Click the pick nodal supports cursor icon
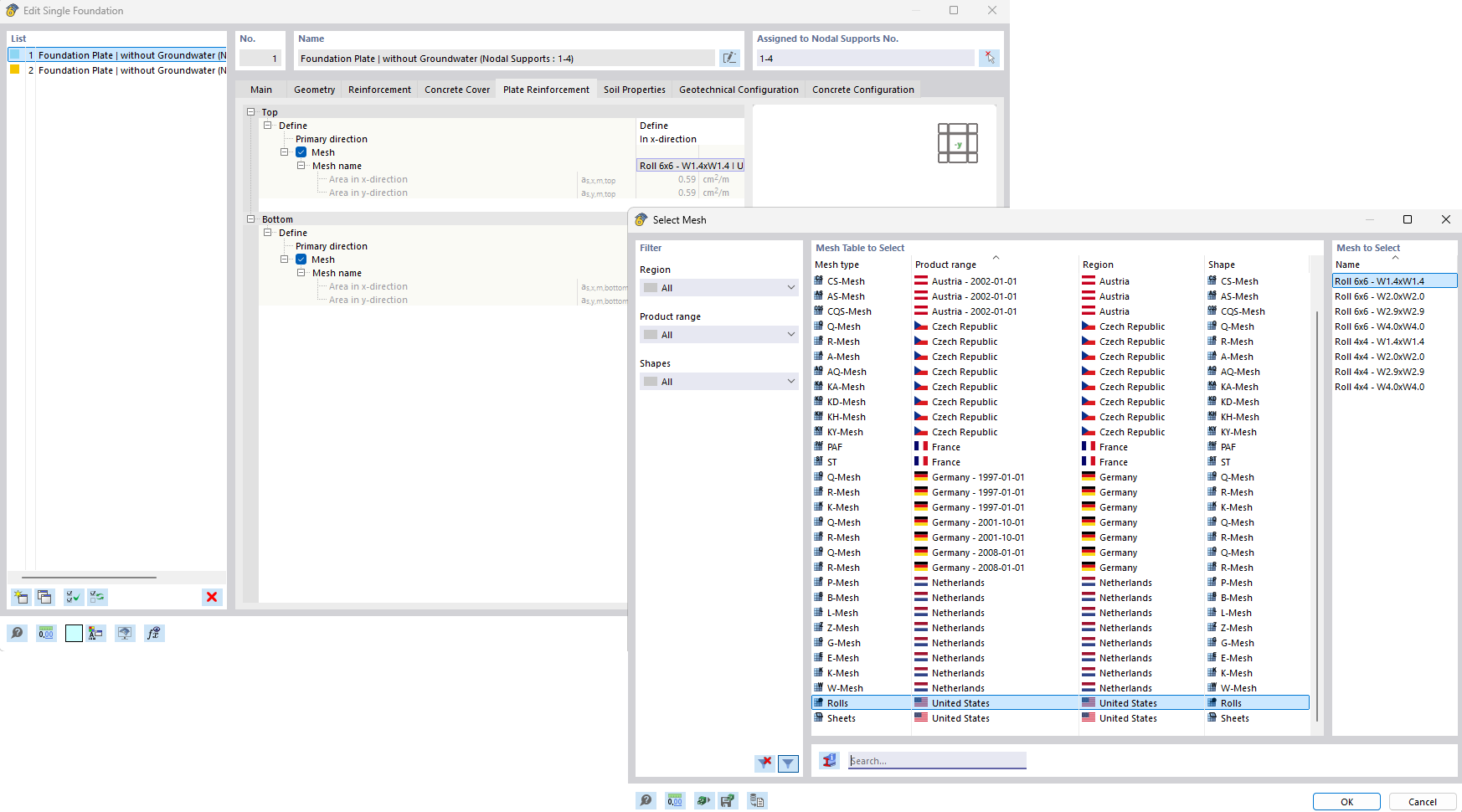This screenshot has width=1462, height=812. click(x=990, y=58)
